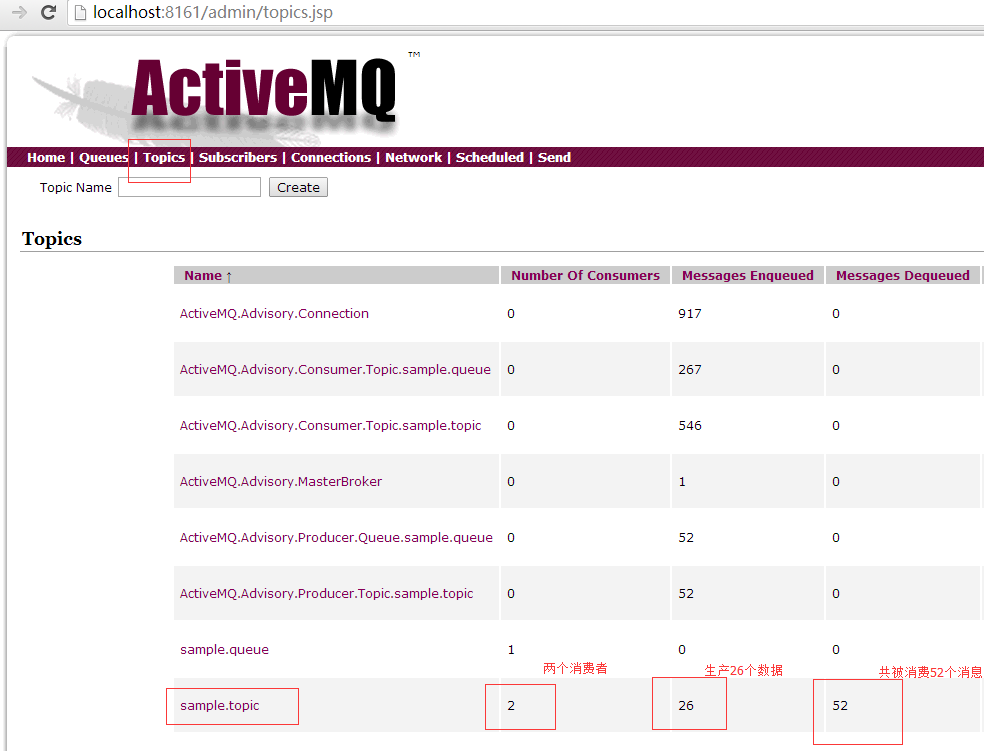Image resolution: width=984 pixels, height=751 pixels.
Task: Click sample.topic consumers value 2
Action: tap(511, 706)
